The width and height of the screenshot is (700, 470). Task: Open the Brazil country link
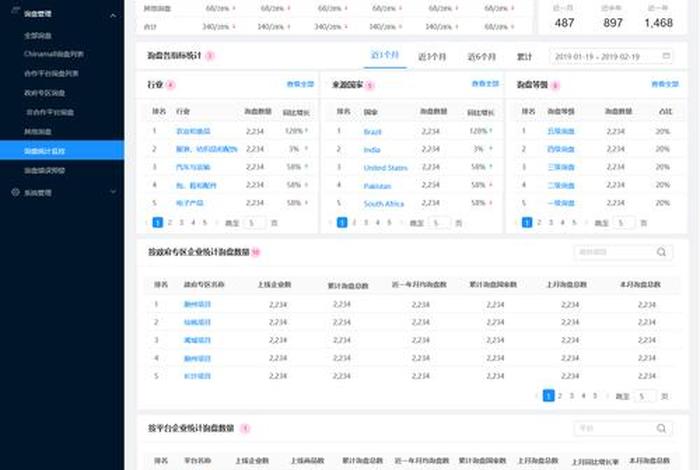tap(372, 132)
